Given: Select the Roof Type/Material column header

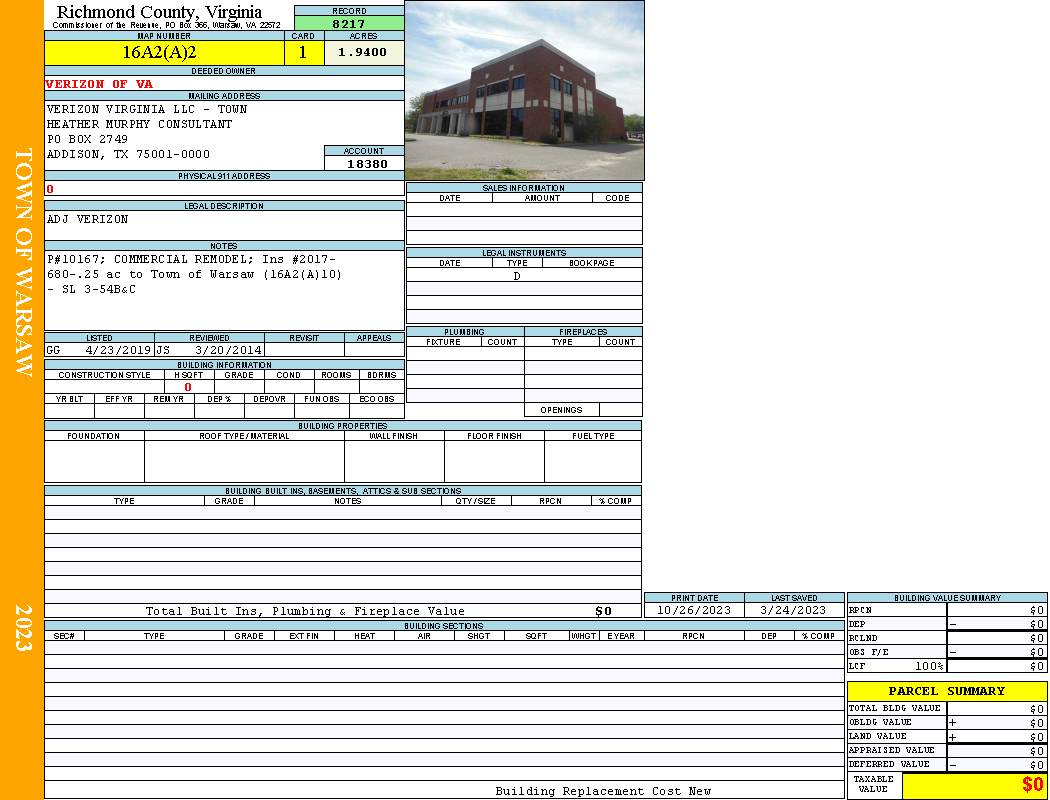Looking at the screenshot, I should (244, 436).
